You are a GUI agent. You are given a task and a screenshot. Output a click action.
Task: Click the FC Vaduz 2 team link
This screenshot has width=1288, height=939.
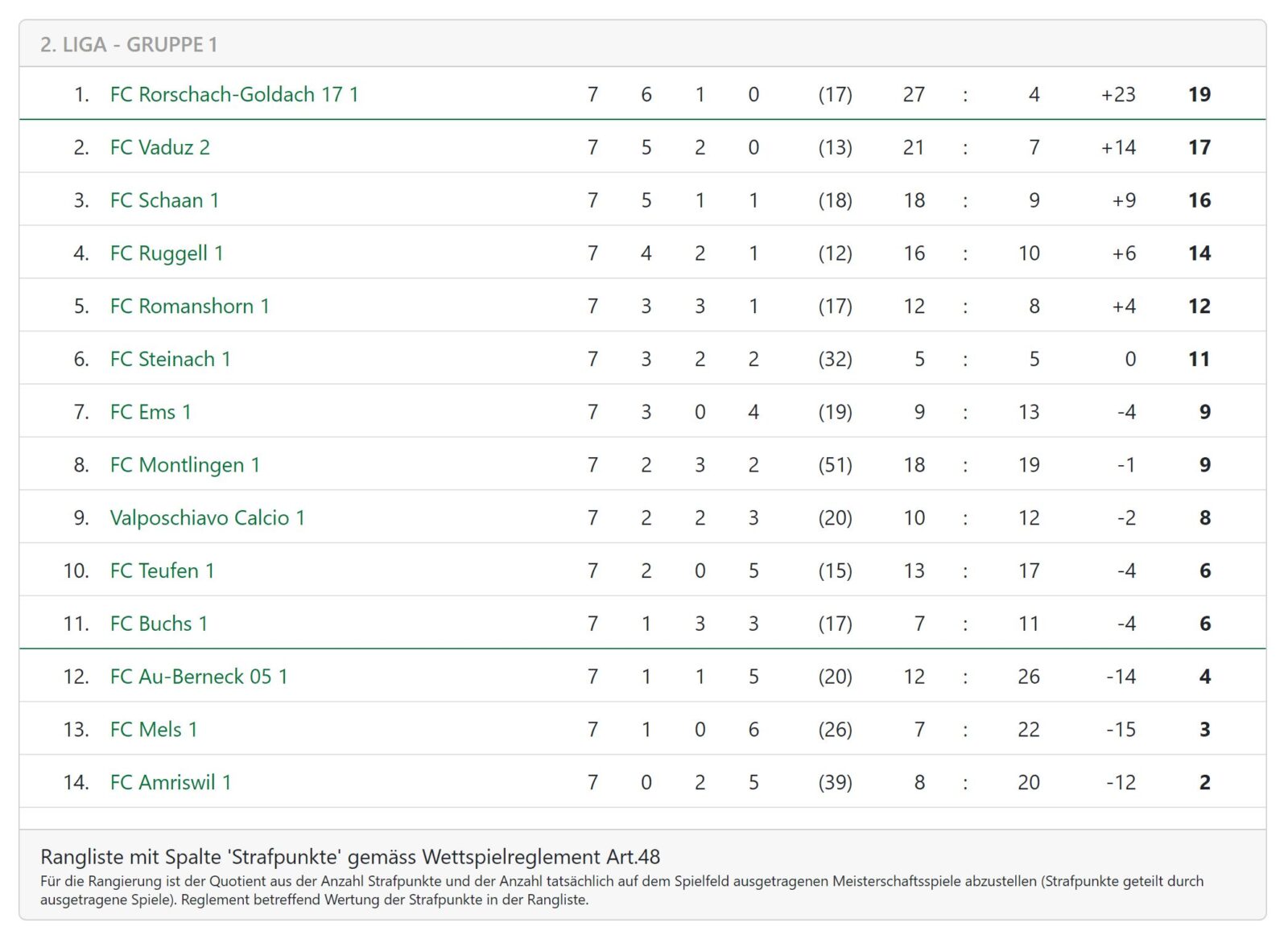point(159,148)
